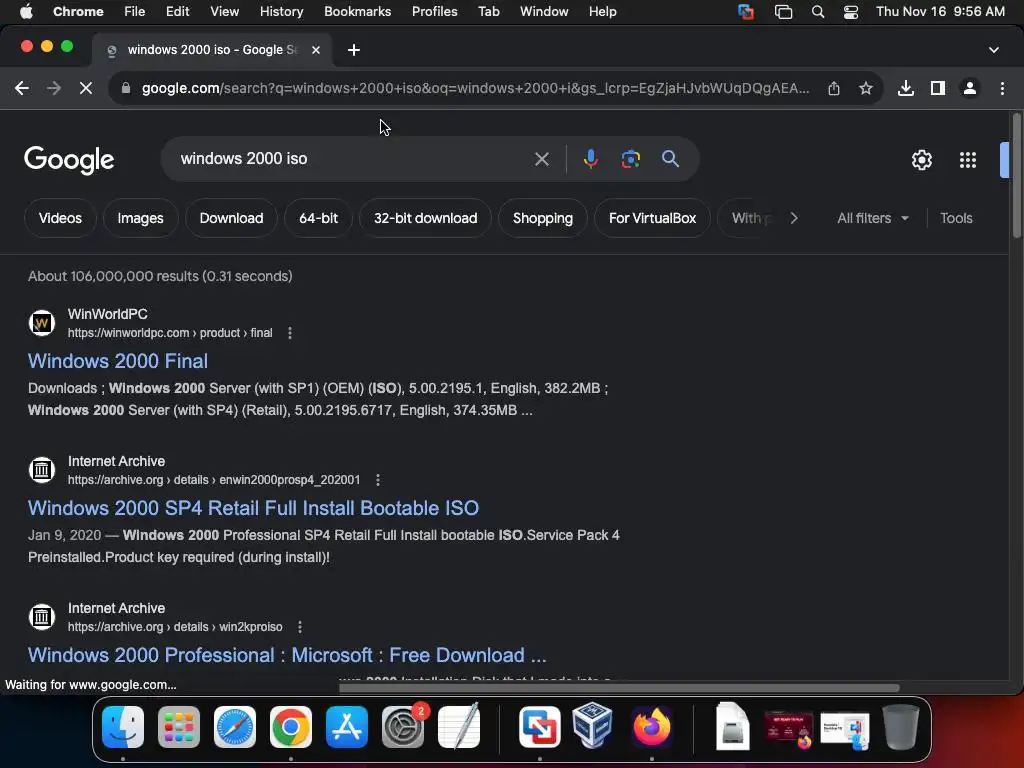Open more options for win2kproiso result

pyautogui.click(x=300, y=627)
